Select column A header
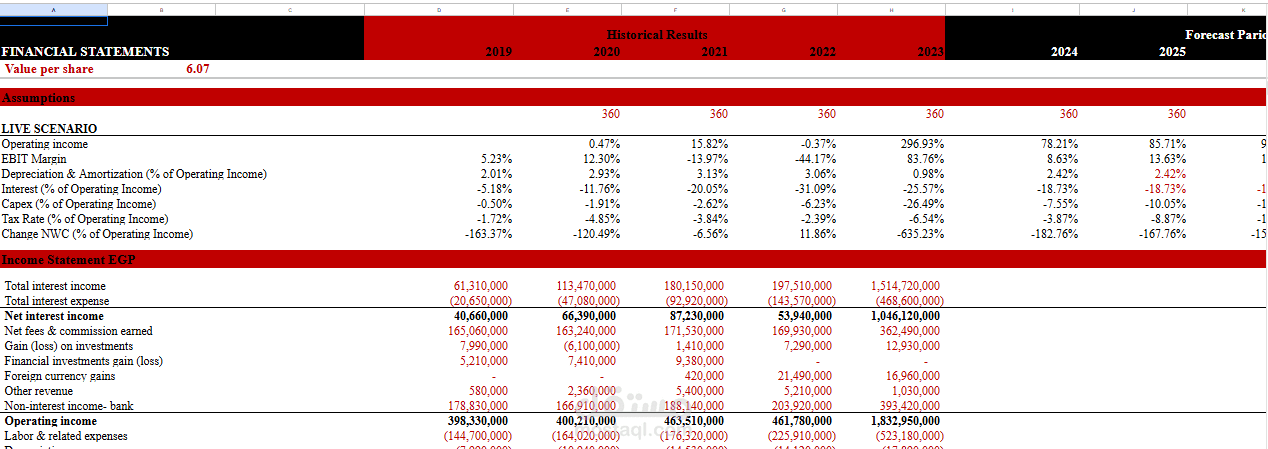Image resolution: width=1268 pixels, height=449 pixels. 54,9
